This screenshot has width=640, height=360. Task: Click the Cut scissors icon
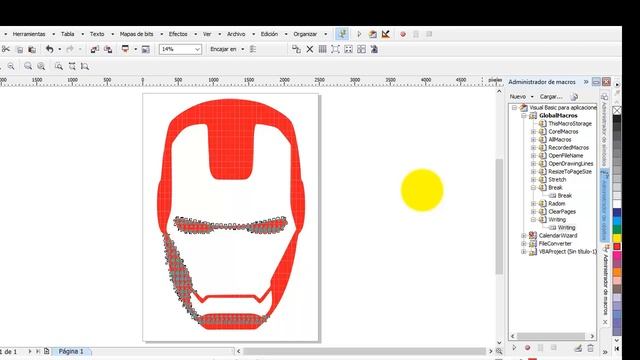click(5, 49)
